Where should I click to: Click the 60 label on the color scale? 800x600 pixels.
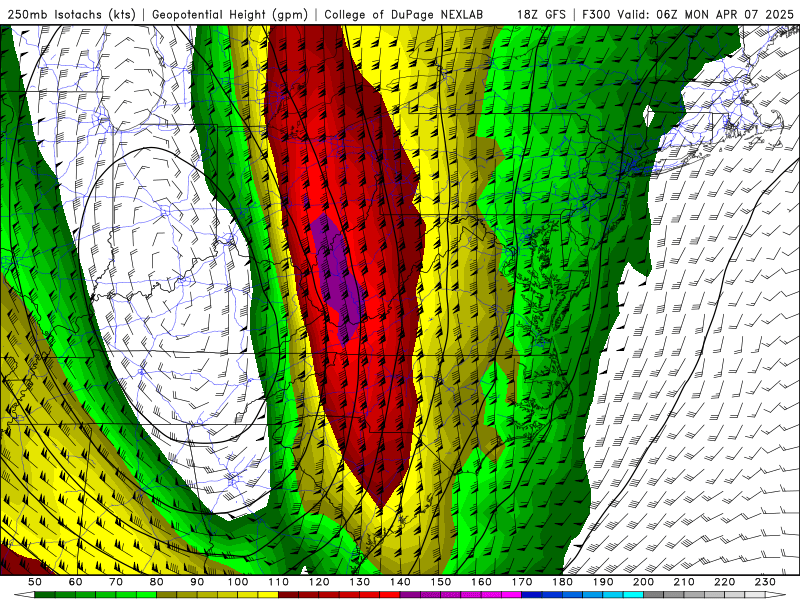[x=76, y=582]
